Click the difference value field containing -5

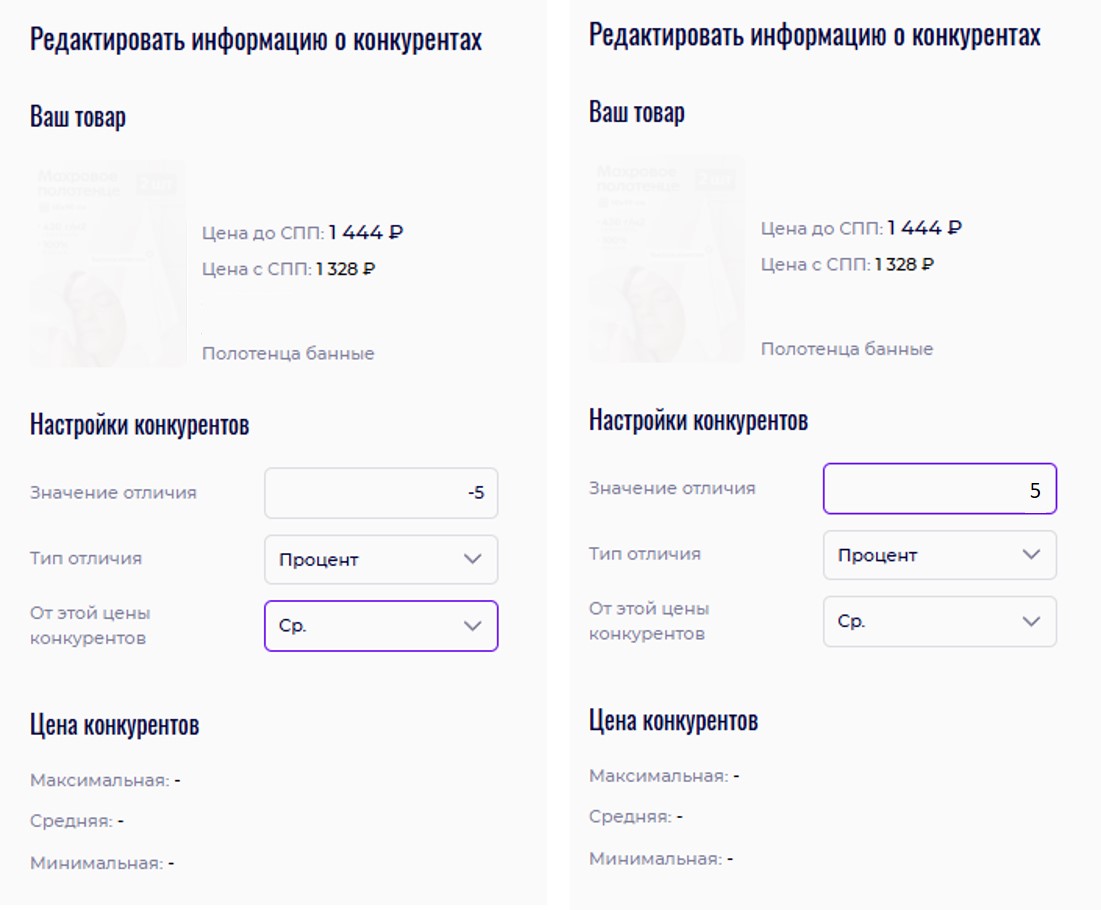tap(381, 493)
